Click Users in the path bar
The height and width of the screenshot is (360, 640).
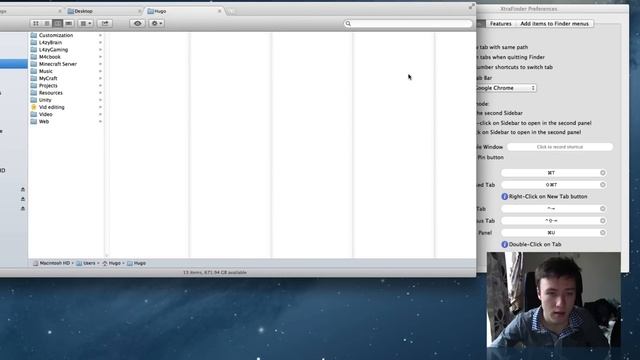[86, 263]
